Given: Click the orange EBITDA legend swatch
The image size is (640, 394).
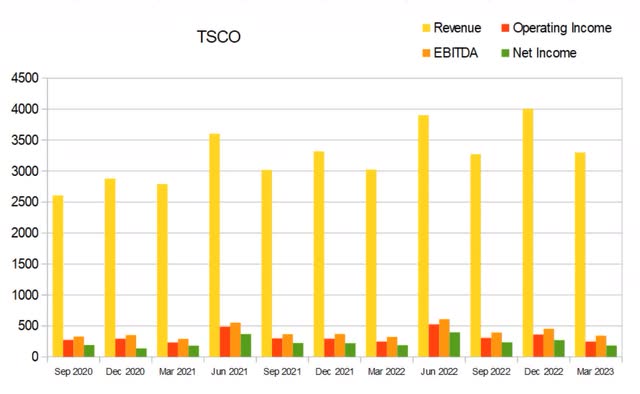Looking at the screenshot, I should click(x=426, y=53).
